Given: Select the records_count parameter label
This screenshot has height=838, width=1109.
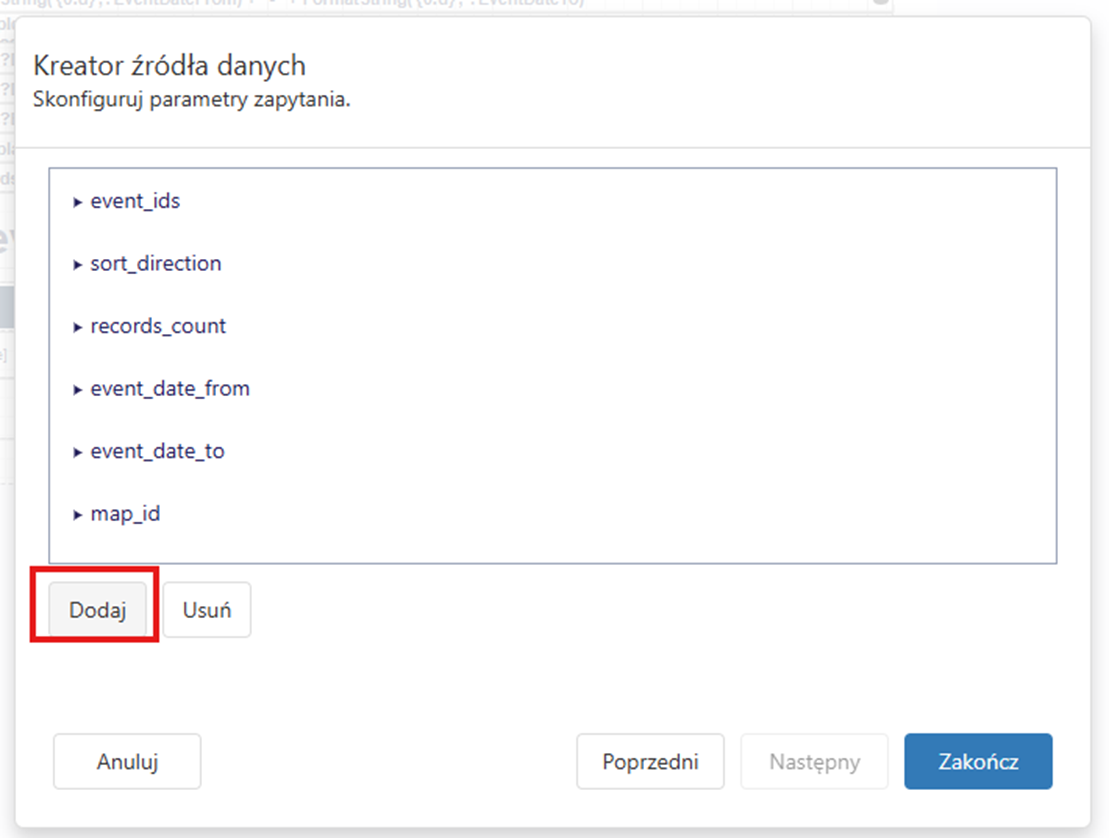Looking at the screenshot, I should [158, 326].
